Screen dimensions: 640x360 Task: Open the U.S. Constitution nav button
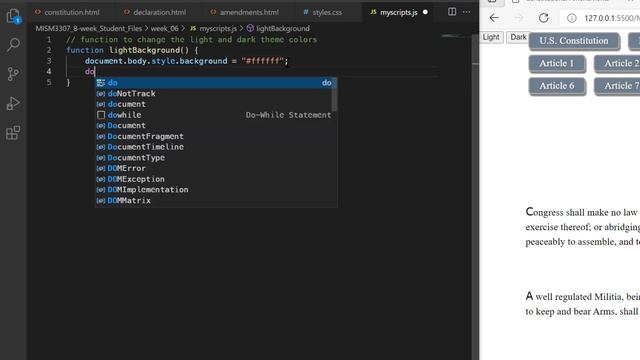click(573, 41)
